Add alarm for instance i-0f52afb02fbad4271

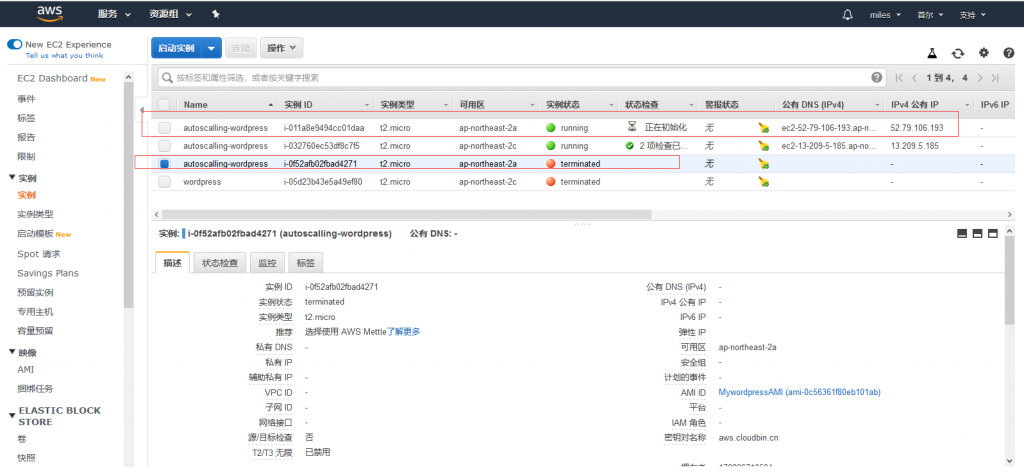[x=763, y=164]
